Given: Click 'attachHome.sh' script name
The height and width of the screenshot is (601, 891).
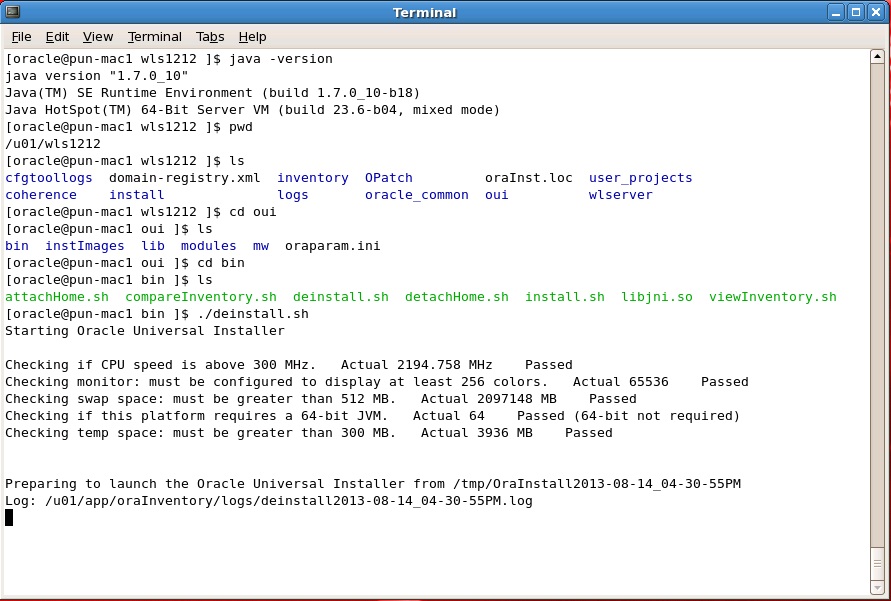Looking at the screenshot, I should coord(57,297).
